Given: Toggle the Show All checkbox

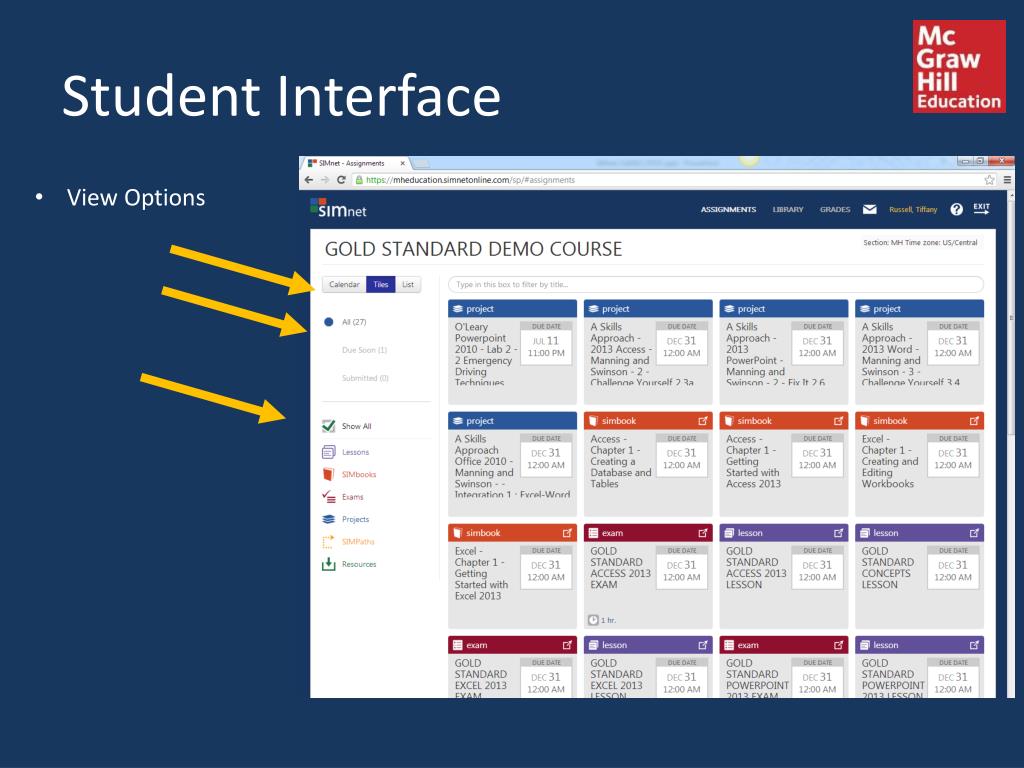Looking at the screenshot, I should (328, 426).
